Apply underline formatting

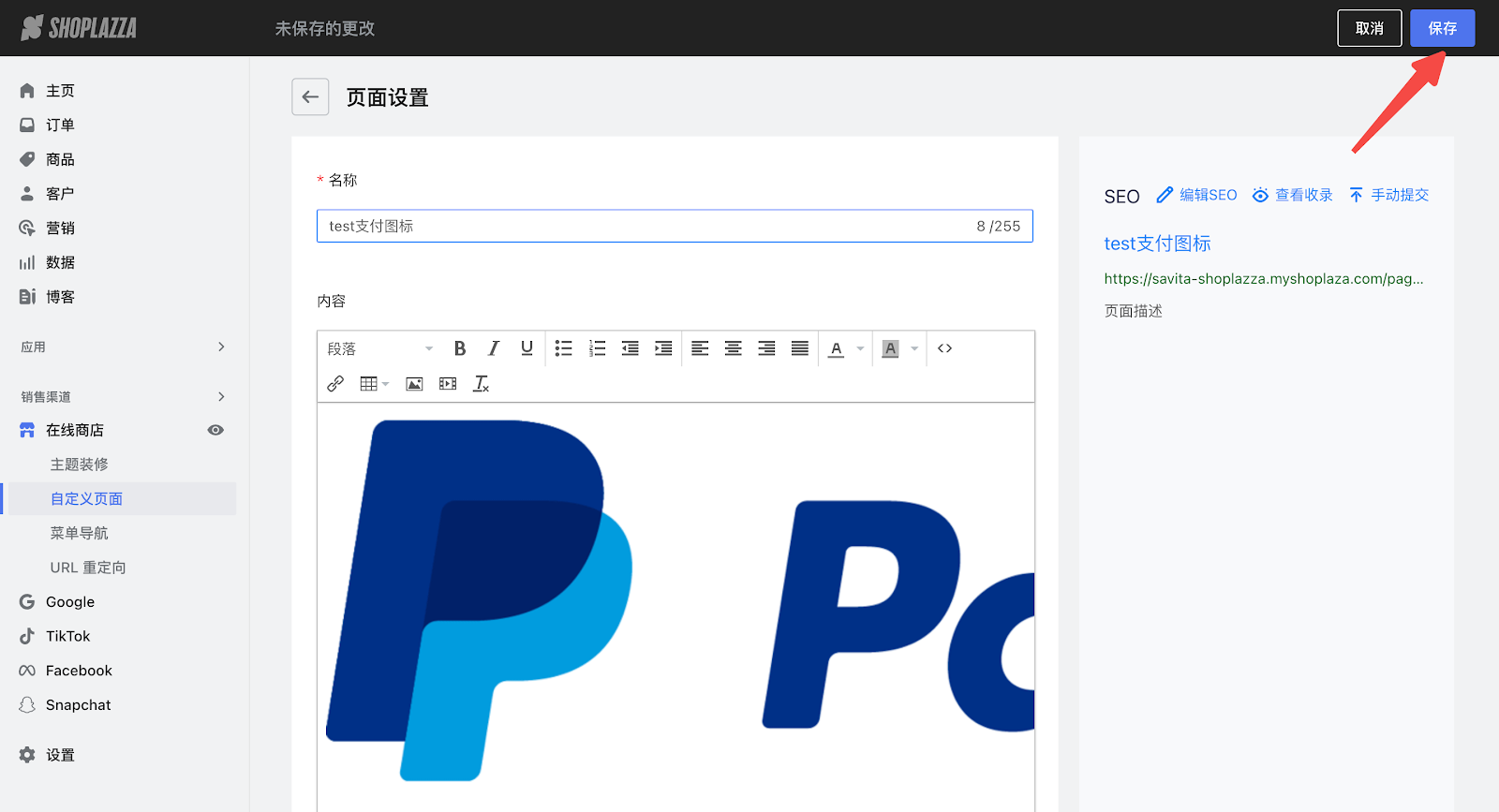tap(527, 348)
